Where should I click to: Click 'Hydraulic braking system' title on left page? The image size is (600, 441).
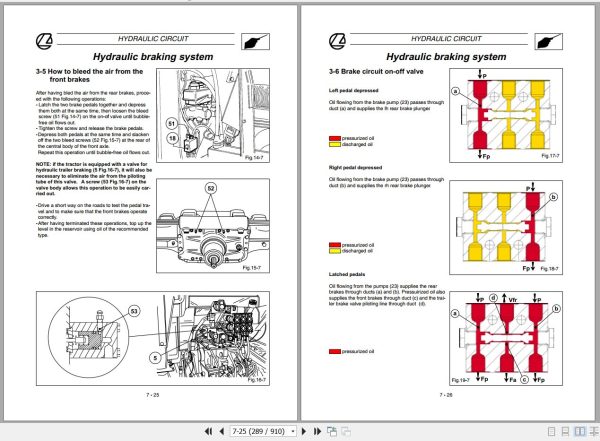[153, 57]
